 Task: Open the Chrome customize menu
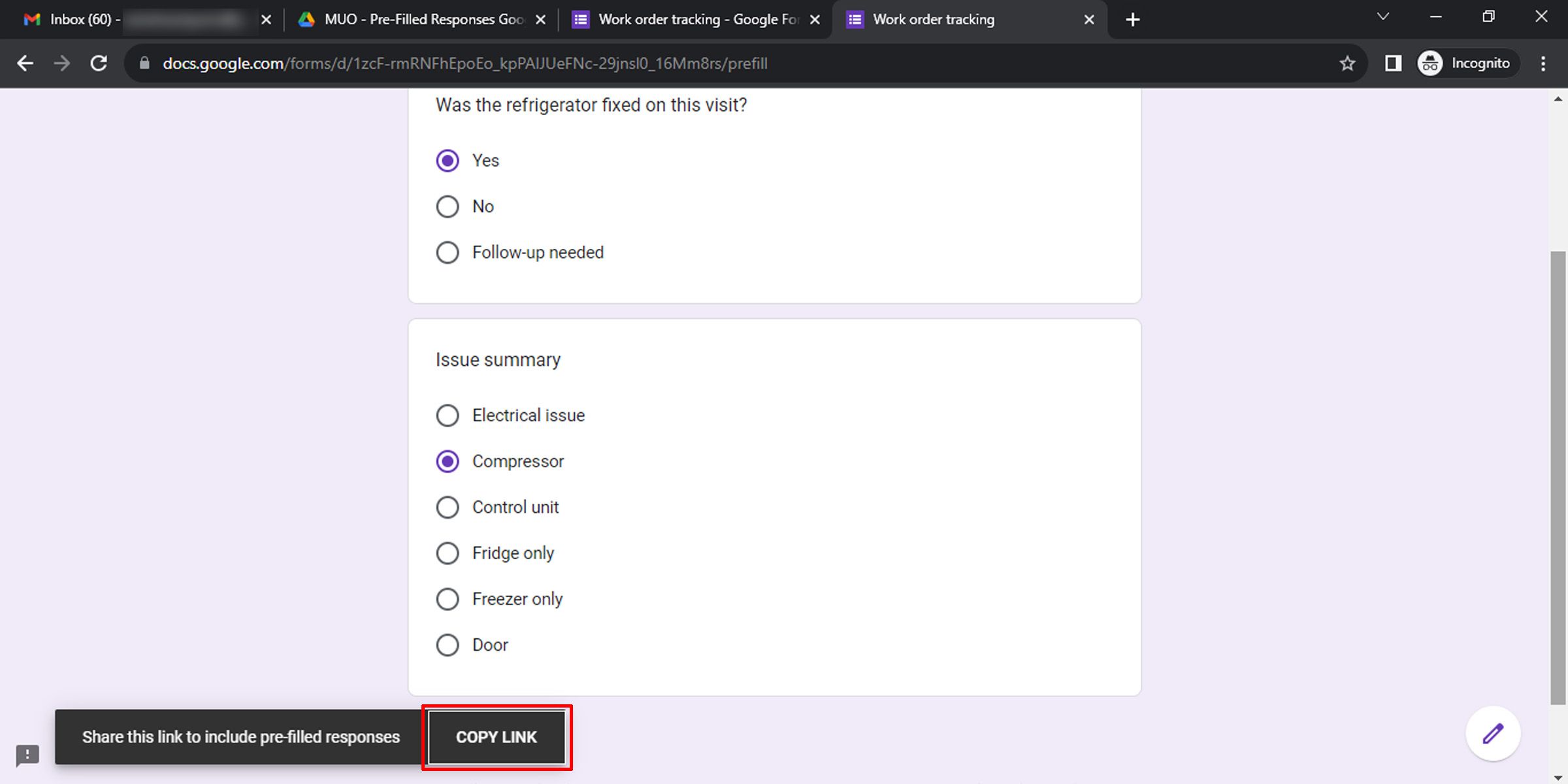point(1543,63)
